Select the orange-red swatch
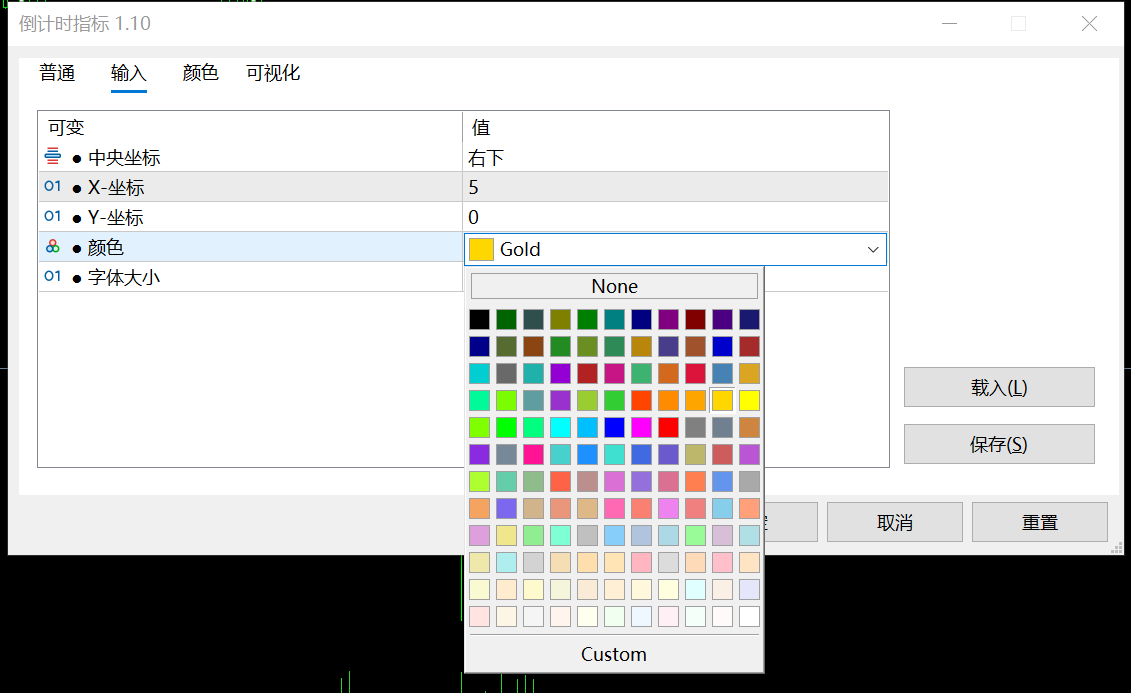Screen dimensions: 1131x693 [641, 400]
